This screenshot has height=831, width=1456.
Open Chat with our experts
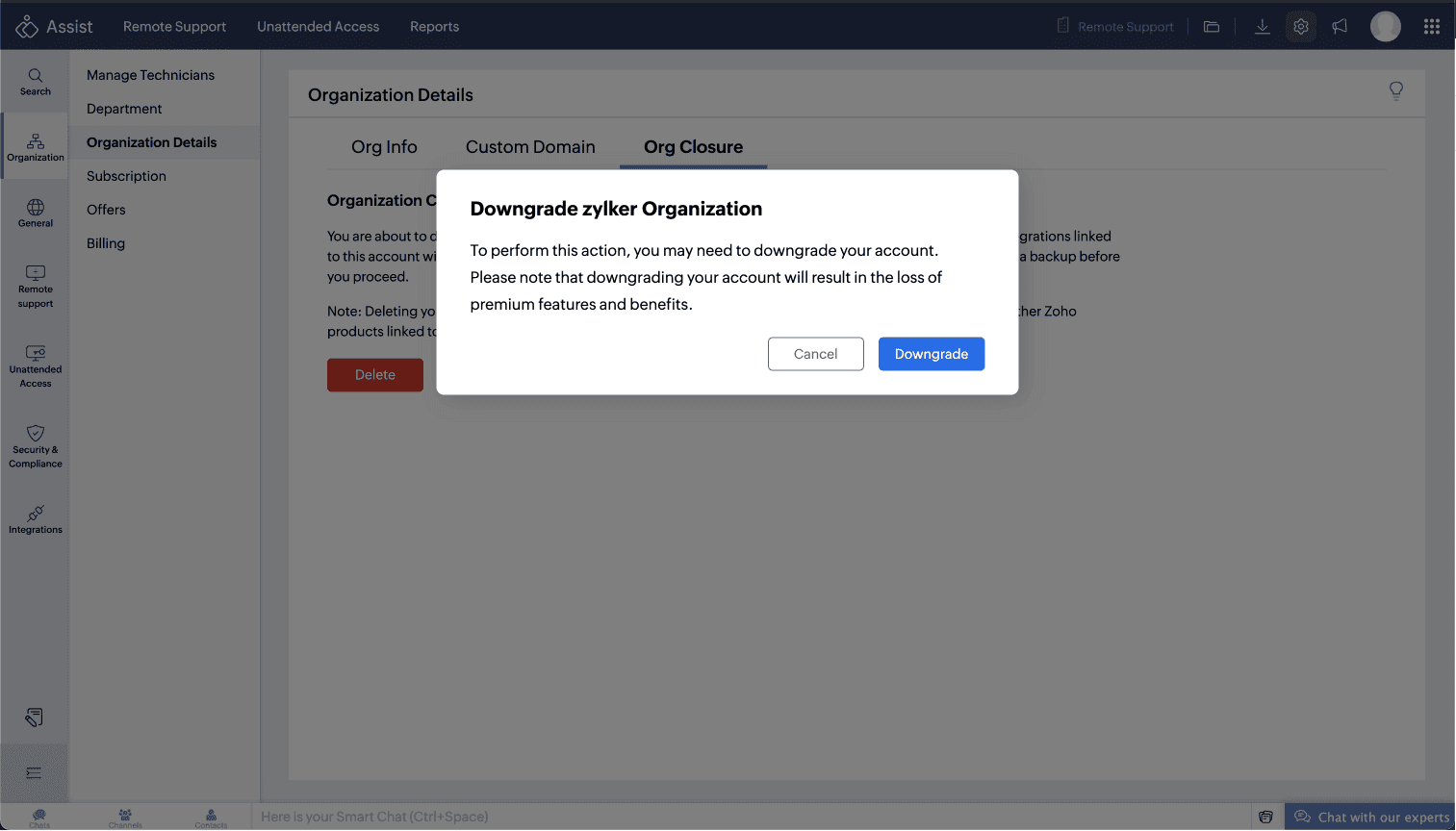[1371, 817]
